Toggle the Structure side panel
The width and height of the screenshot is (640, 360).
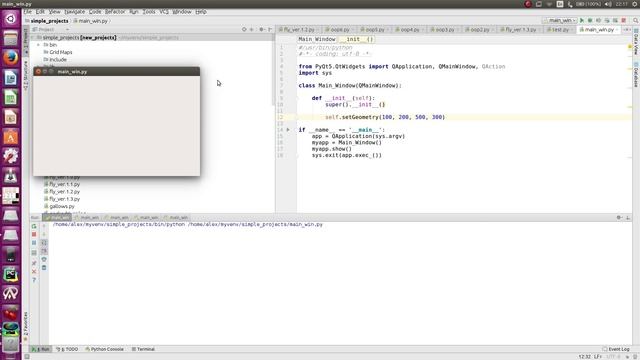tap(26, 76)
